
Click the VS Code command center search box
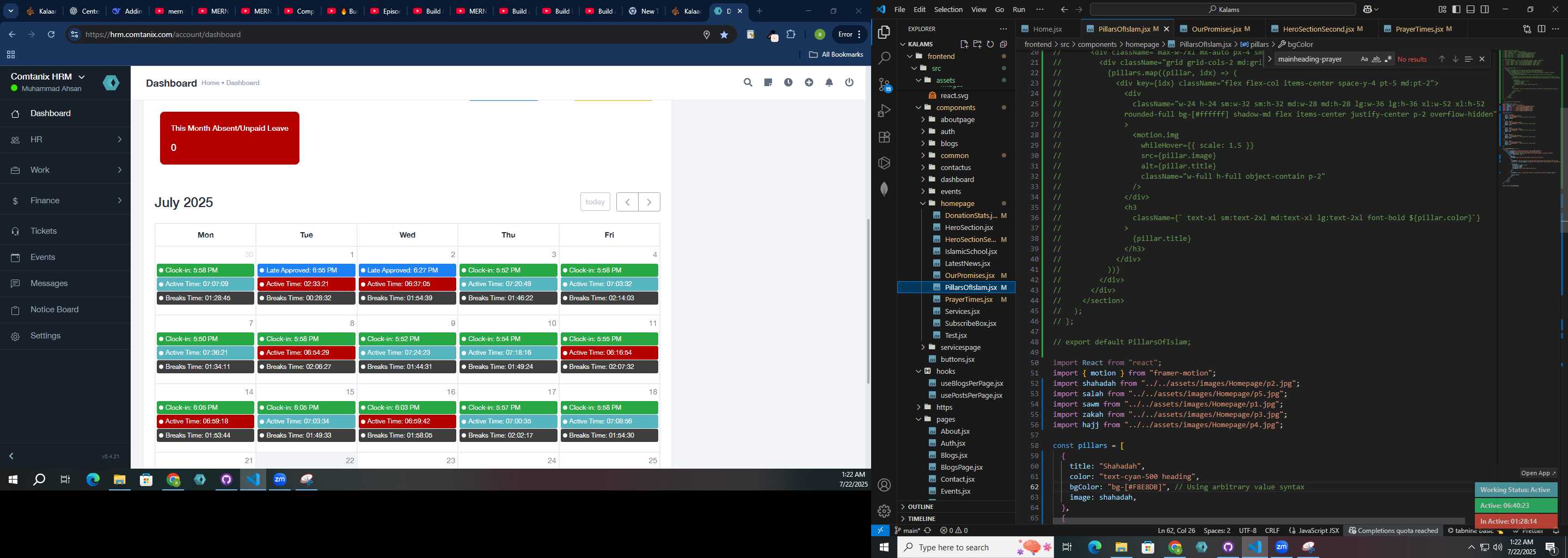(x=1223, y=9)
